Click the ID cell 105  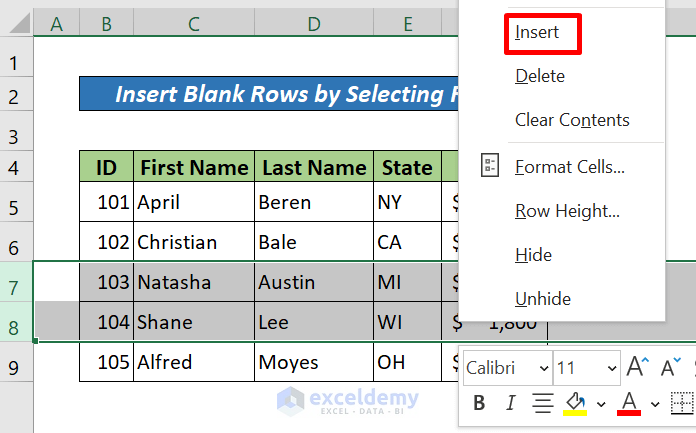(x=107, y=362)
